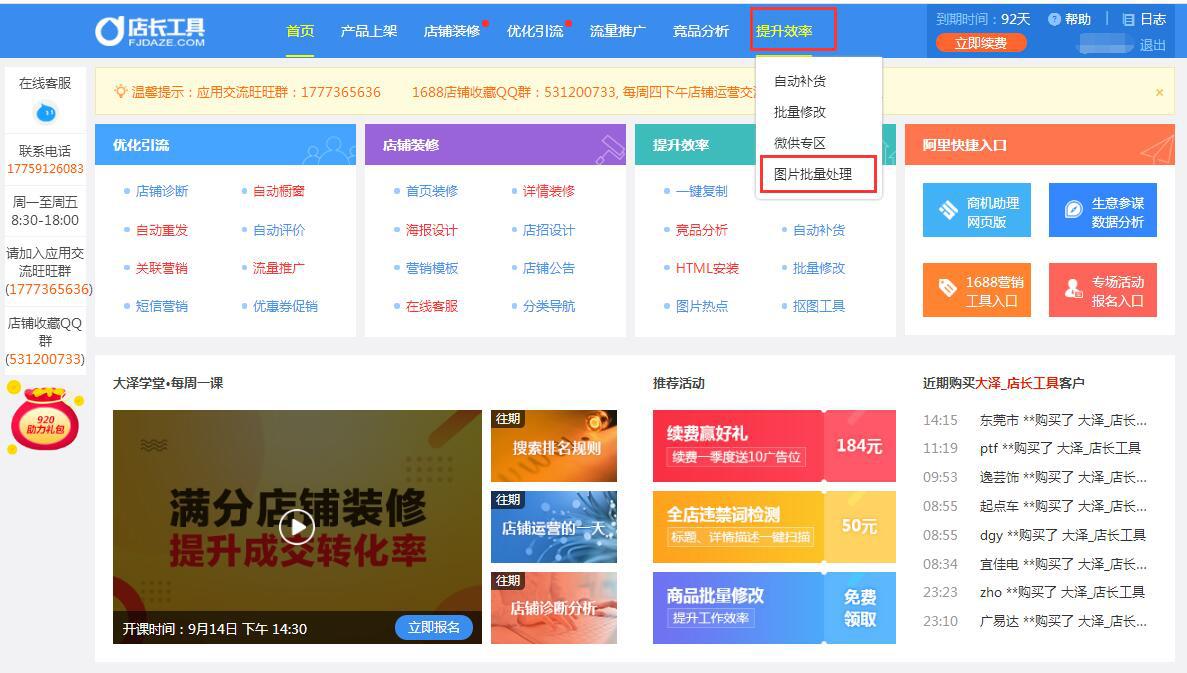Open the 分类导航 link
The width and height of the screenshot is (1187, 673).
(x=549, y=306)
